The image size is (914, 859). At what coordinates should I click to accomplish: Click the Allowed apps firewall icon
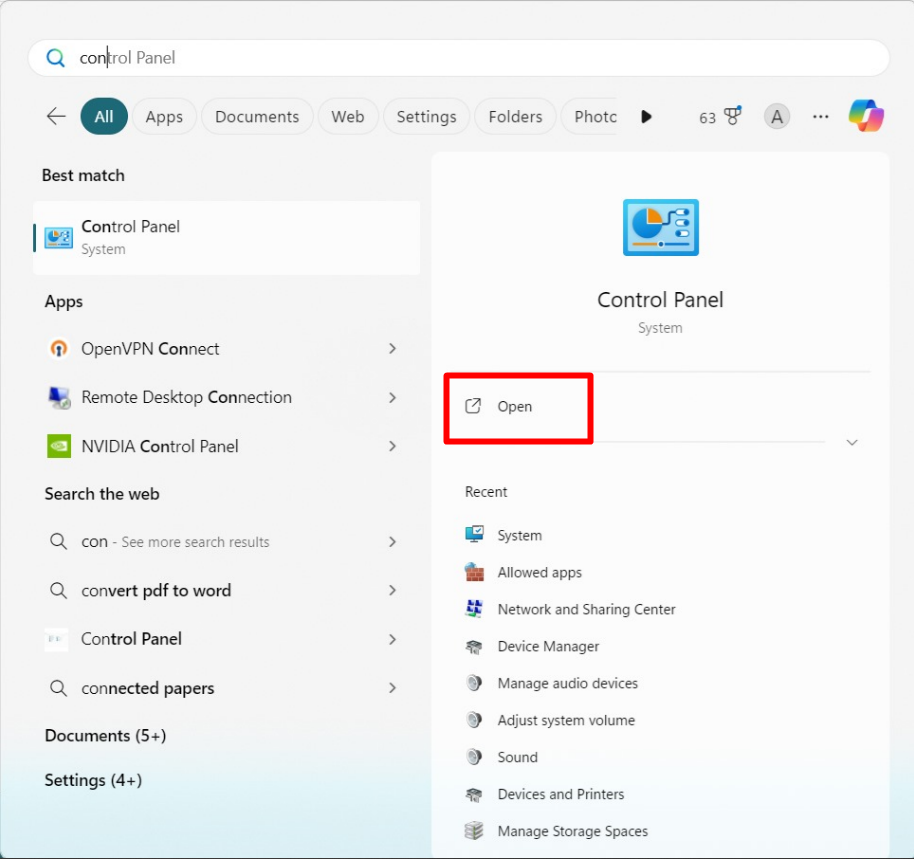(474, 572)
